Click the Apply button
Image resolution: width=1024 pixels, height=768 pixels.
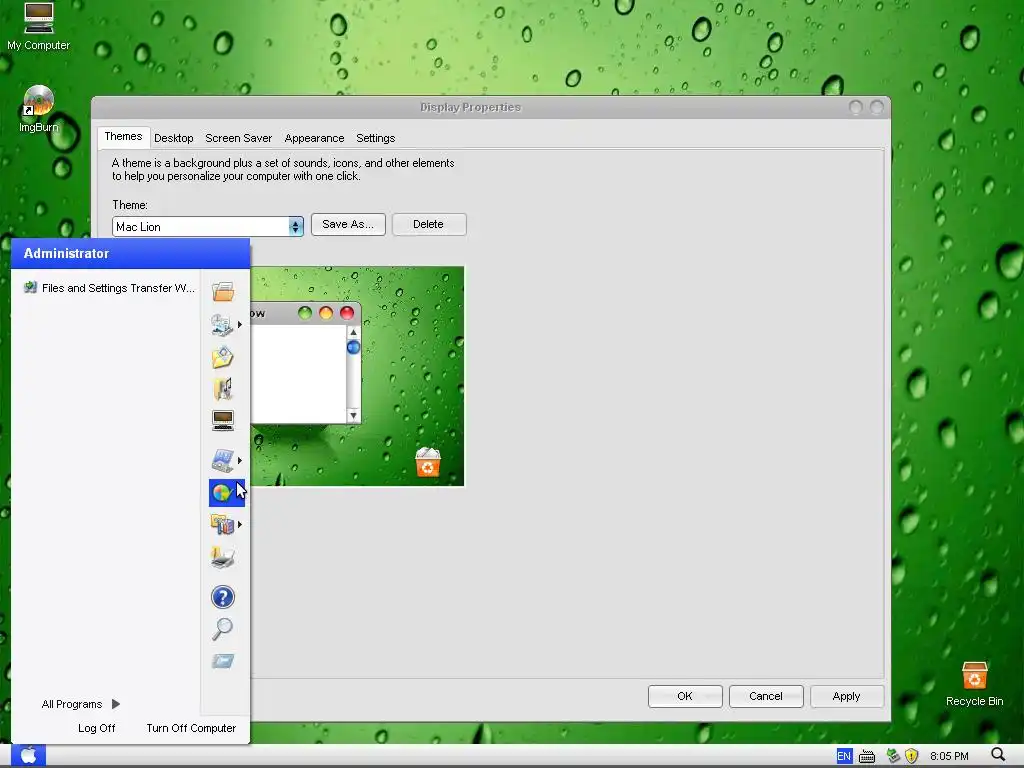847,696
